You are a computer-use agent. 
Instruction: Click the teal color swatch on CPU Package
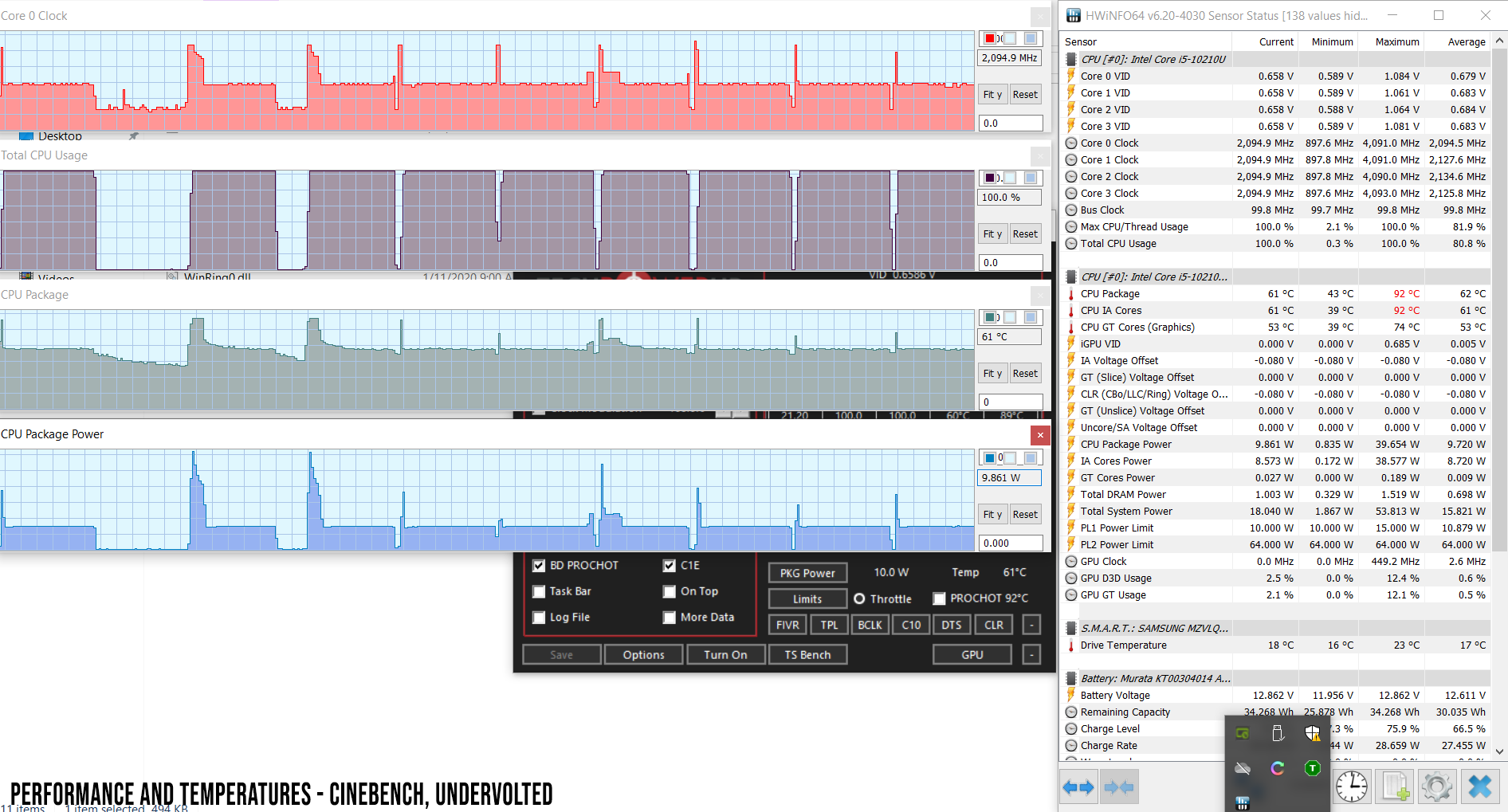pyautogui.click(x=989, y=317)
